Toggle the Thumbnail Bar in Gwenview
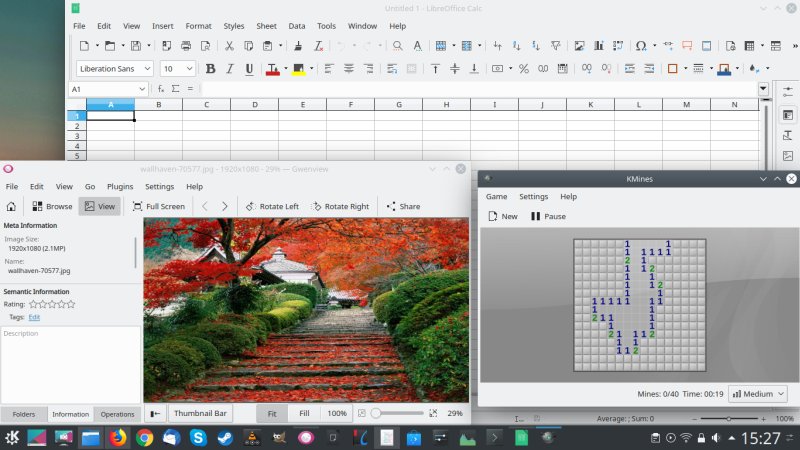This screenshot has height=450, width=800. pyautogui.click(x=201, y=413)
